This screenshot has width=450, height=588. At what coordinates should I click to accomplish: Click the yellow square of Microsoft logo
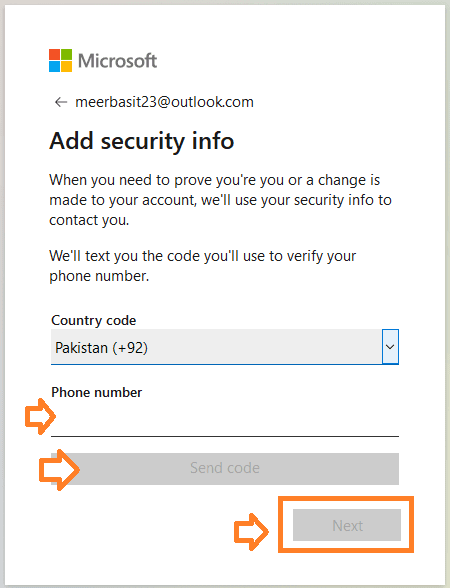pyautogui.click(x=66, y=66)
